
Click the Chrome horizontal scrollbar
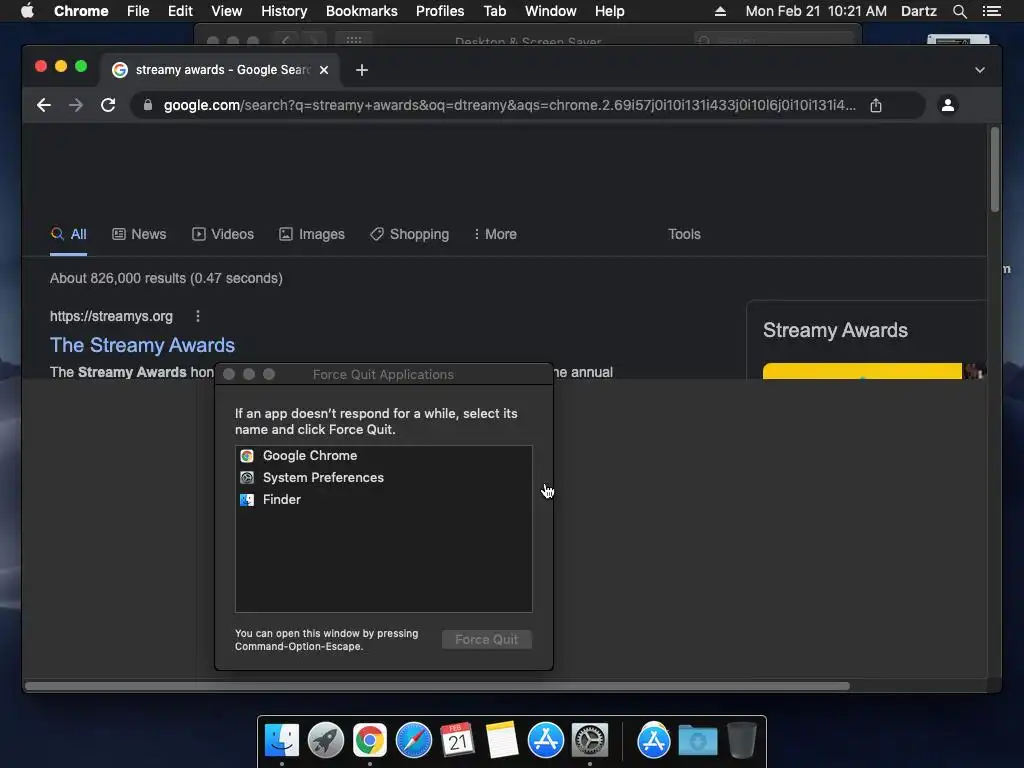point(438,686)
